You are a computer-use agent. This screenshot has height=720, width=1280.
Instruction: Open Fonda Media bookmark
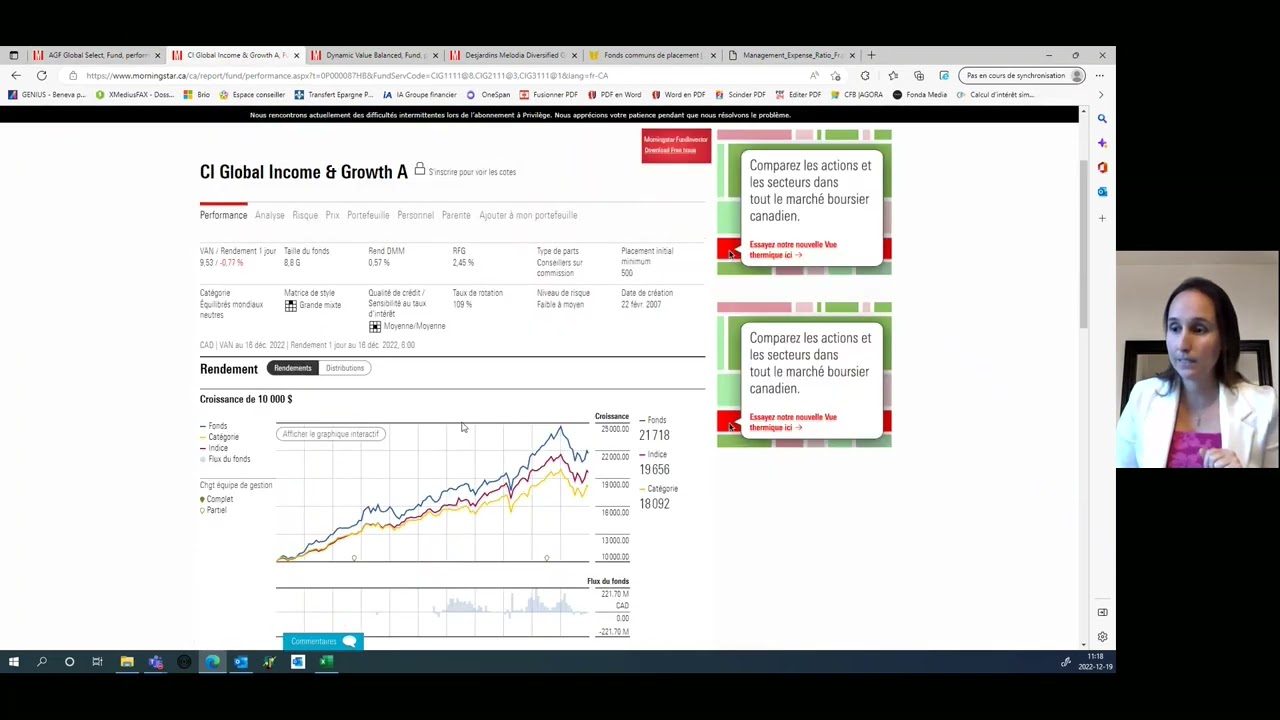pos(920,95)
